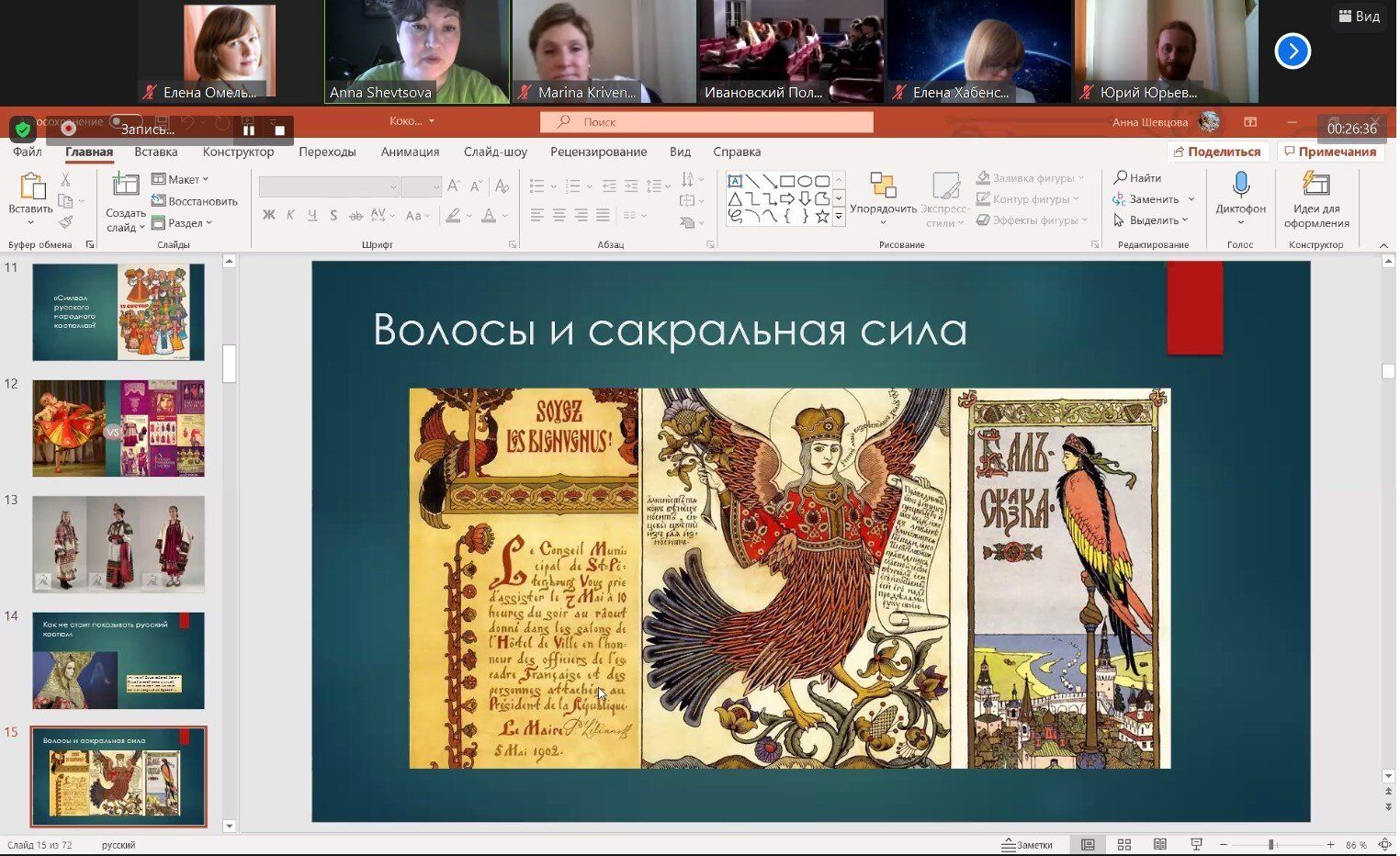Click the Упорядочить arrange icon
This screenshot has height=856, width=1400.
point(883,186)
